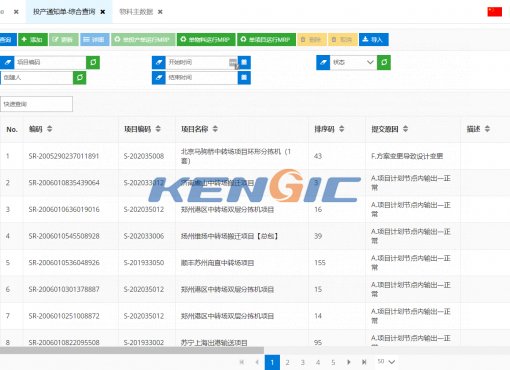Click green refresh icon beside 状态 dropdown
The width and height of the screenshot is (510, 370).
pos(384,62)
